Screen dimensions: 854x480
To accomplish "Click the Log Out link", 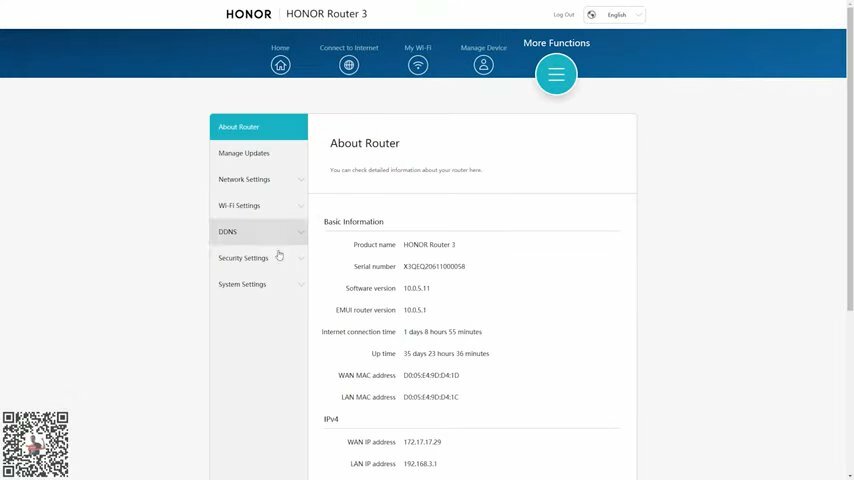I will tap(564, 15).
